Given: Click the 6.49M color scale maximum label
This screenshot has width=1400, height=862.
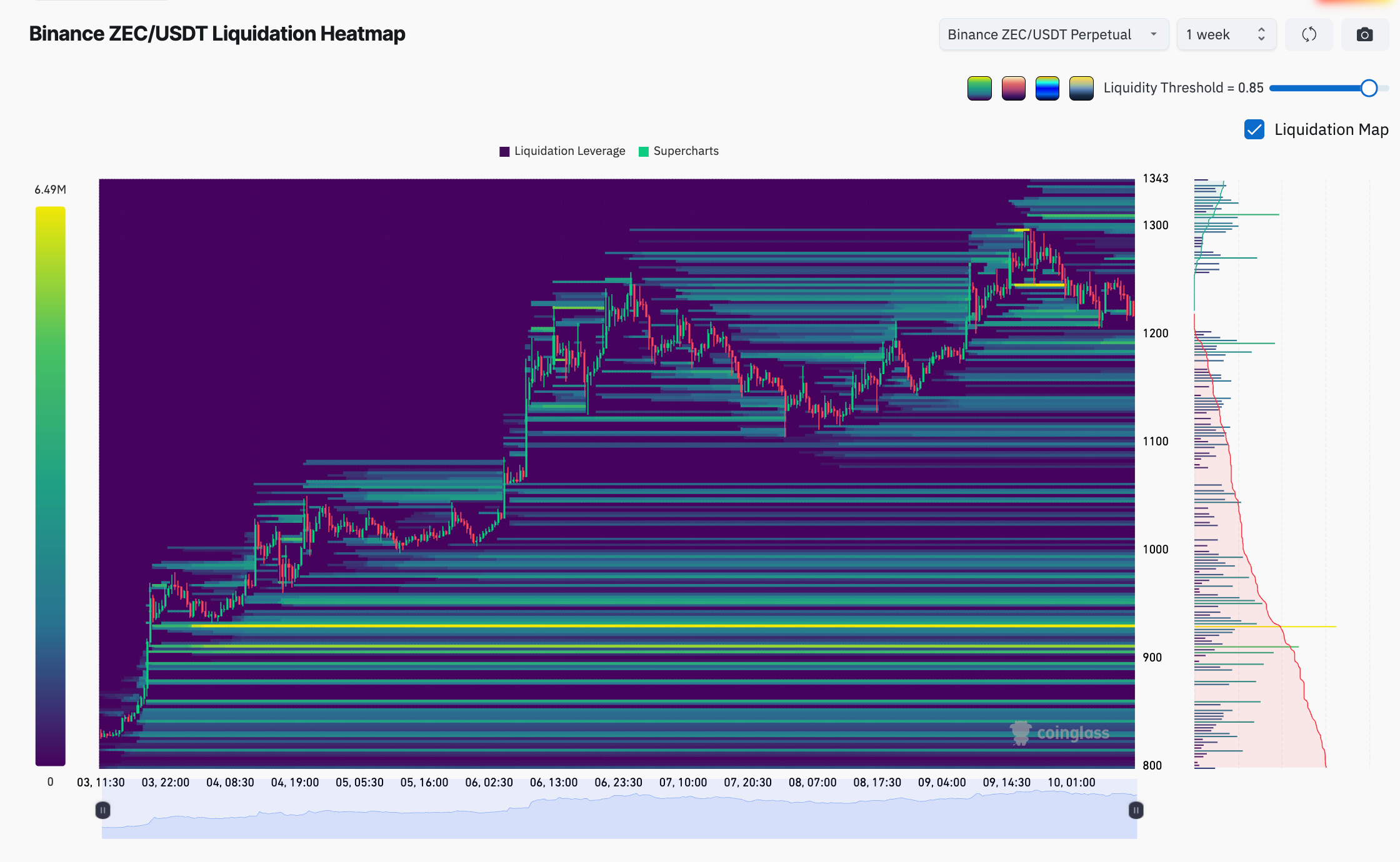Looking at the screenshot, I should click(x=50, y=189).
